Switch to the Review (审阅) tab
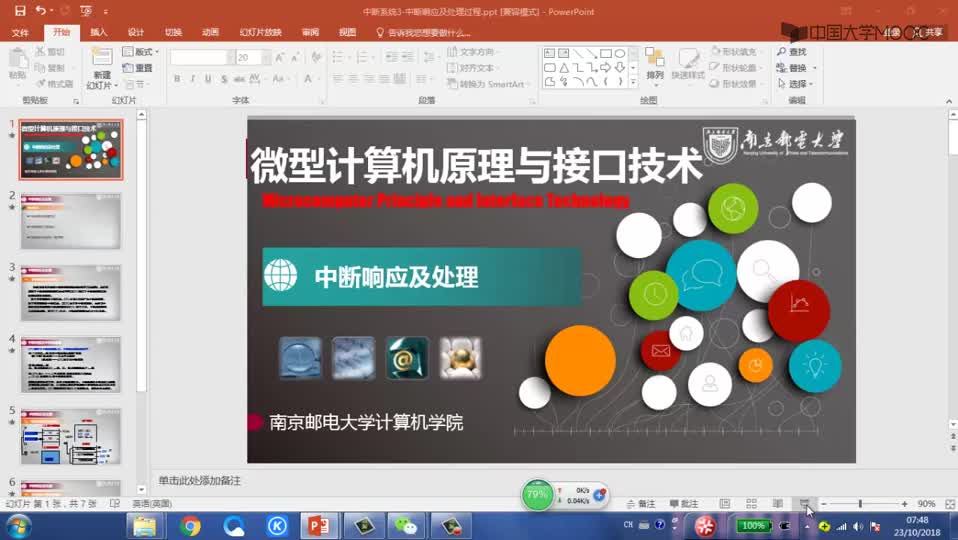 310,32
